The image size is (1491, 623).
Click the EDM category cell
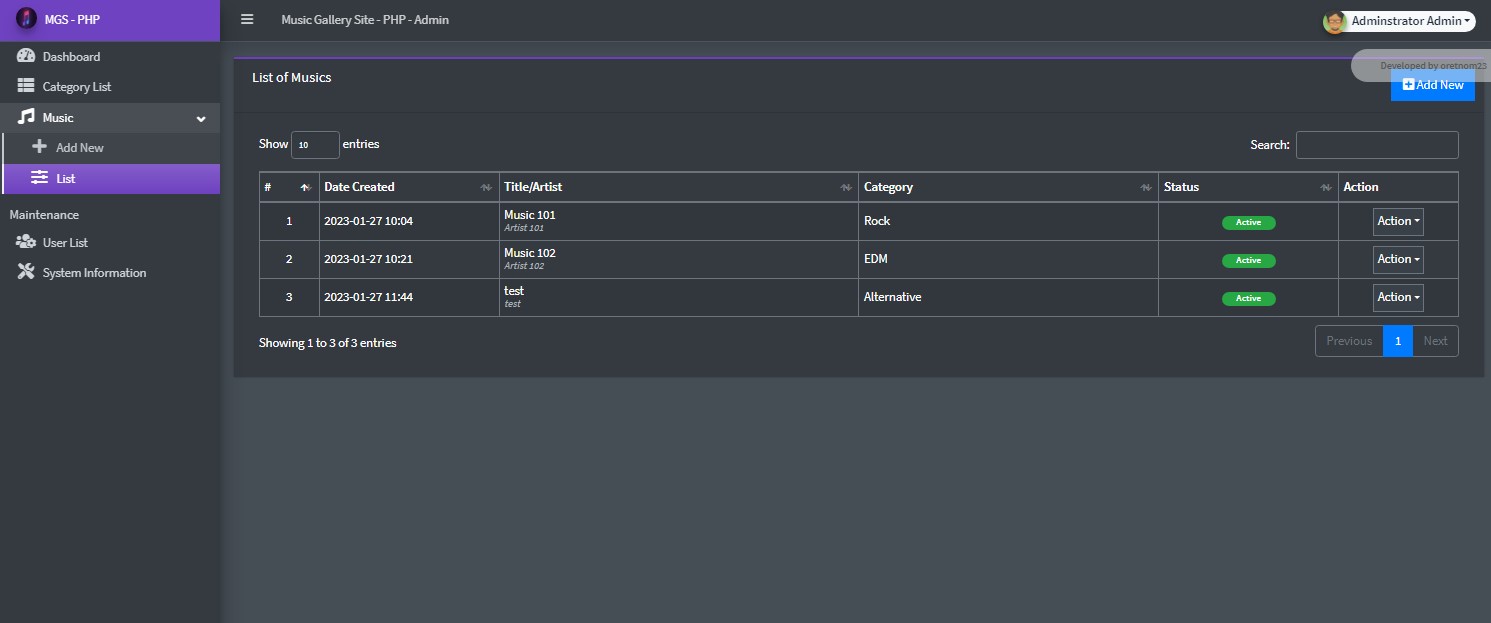pyautogui.click(x=1008, y=260)
